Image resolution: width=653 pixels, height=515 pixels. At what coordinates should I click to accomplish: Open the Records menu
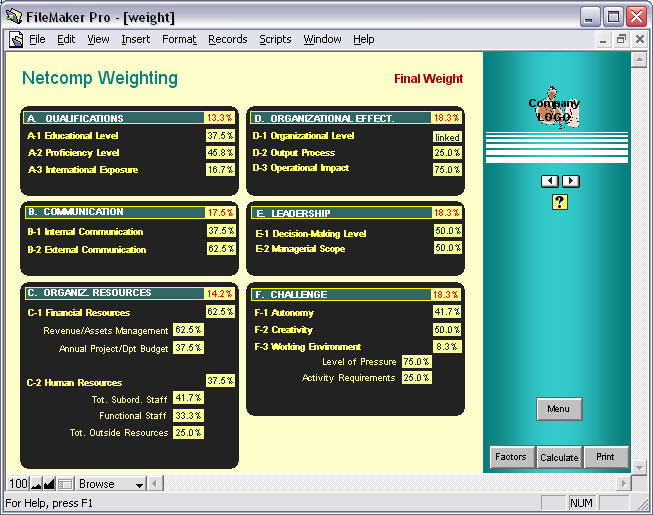point(227,40)
